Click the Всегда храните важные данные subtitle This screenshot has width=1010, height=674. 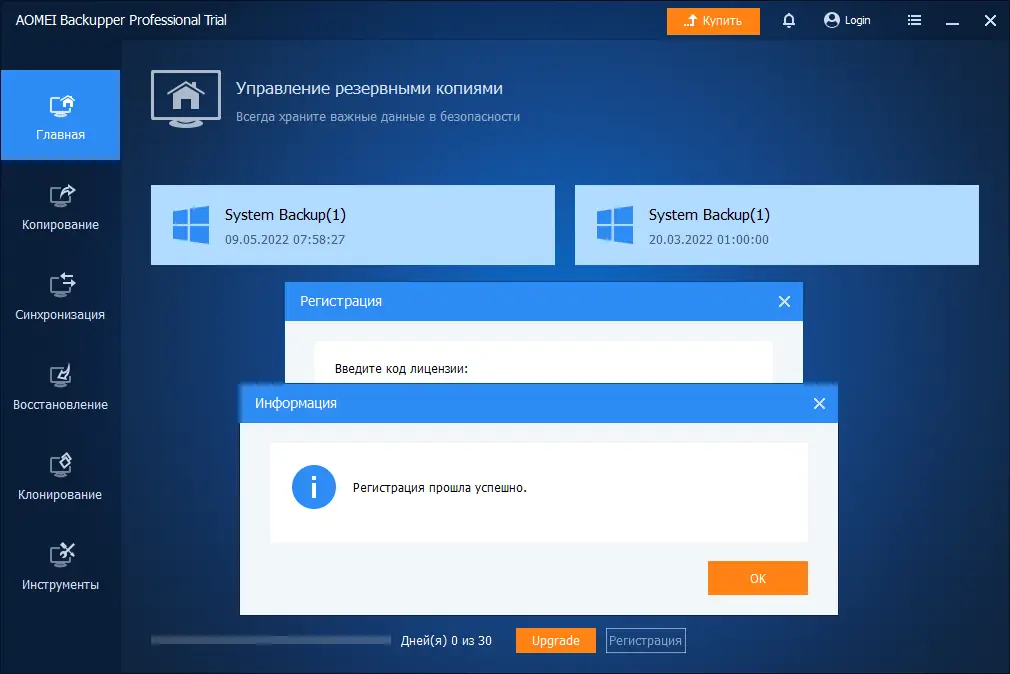click(x=377, y=117)
